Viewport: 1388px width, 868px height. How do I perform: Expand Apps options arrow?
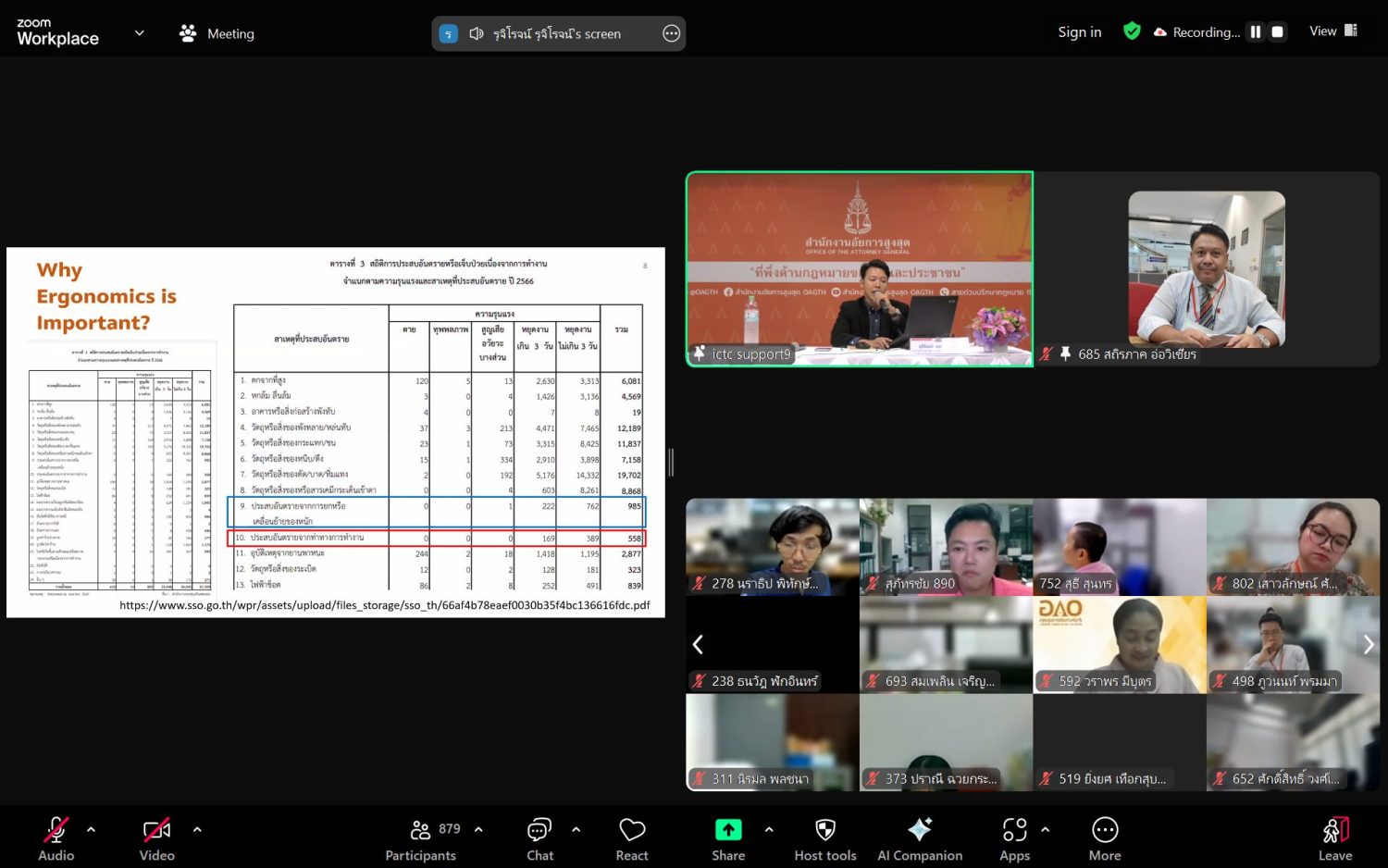point(1046,830)
